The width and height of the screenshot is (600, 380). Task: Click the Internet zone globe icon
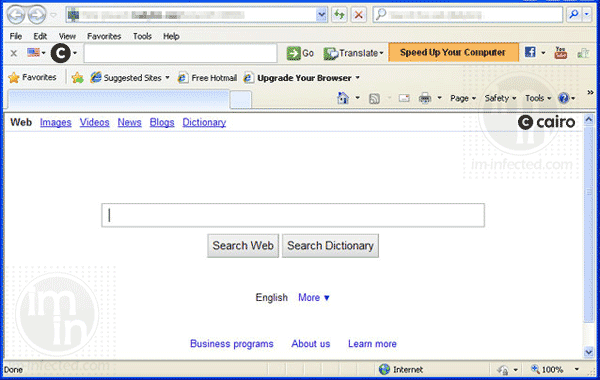384,369
